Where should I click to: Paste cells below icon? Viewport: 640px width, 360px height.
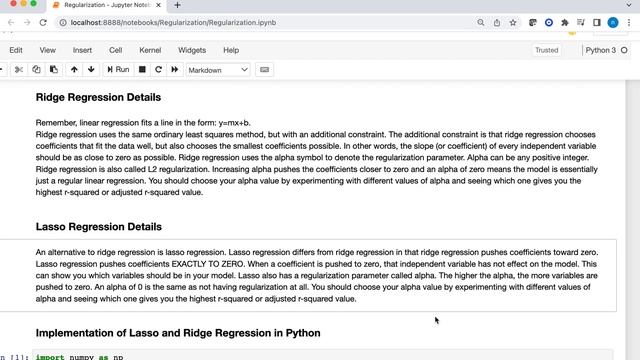tap(53, 70)
